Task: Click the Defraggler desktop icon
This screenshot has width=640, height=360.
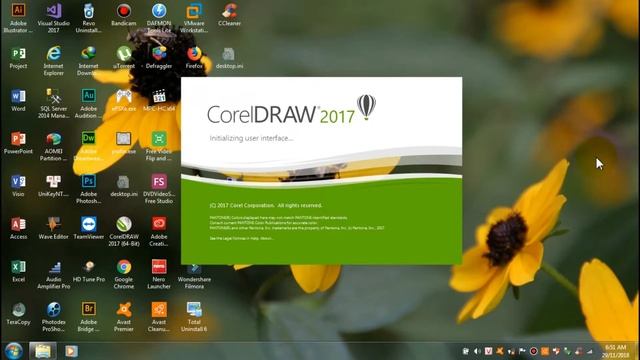Action: (x=159, y=58)
